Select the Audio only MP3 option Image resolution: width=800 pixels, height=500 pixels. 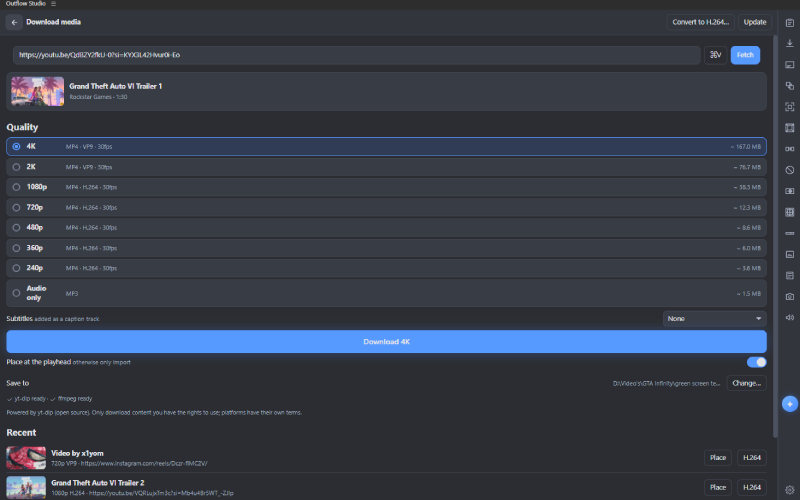[386, 293]
